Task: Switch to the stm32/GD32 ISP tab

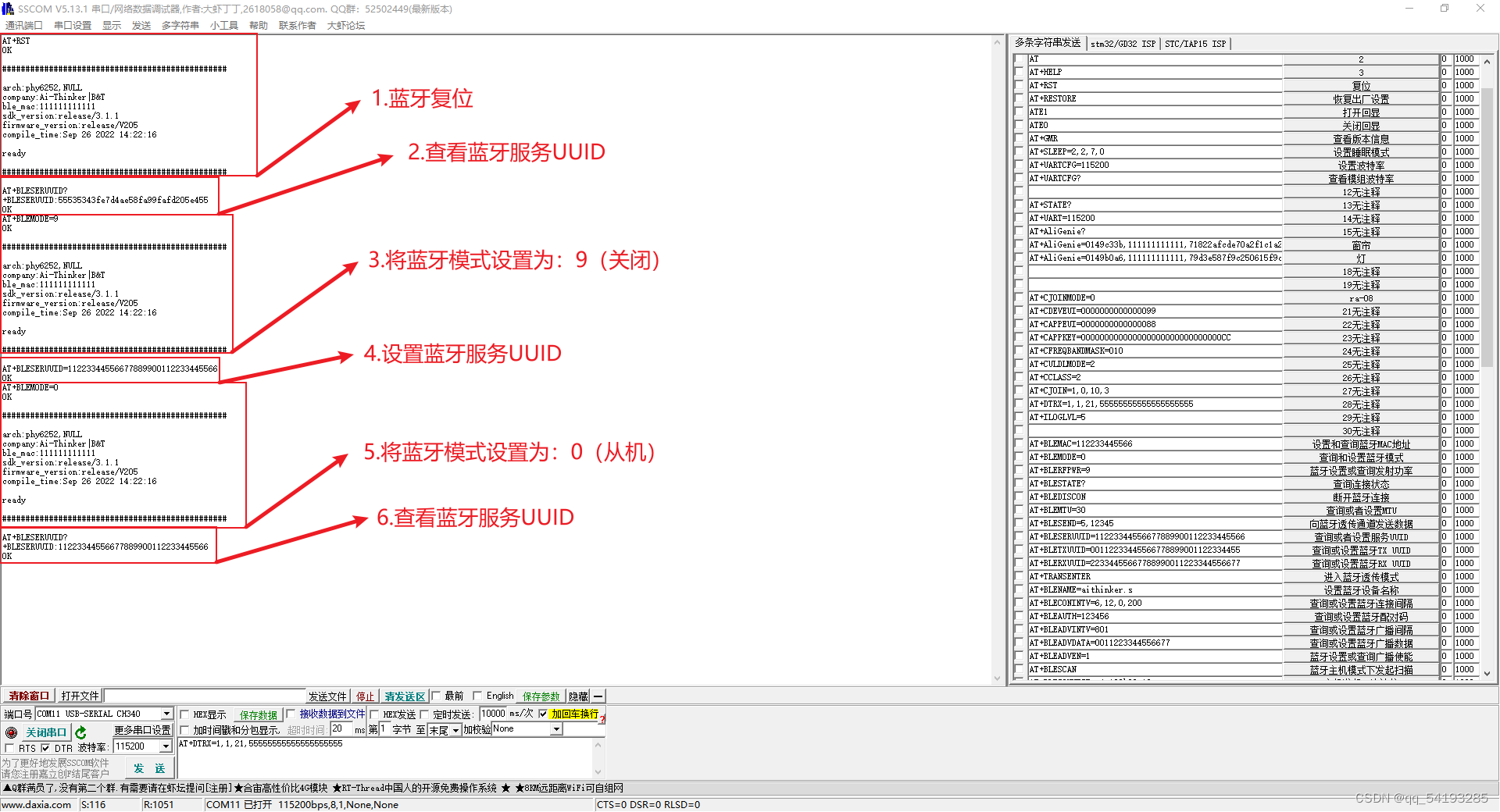Action: [1123, 44]
